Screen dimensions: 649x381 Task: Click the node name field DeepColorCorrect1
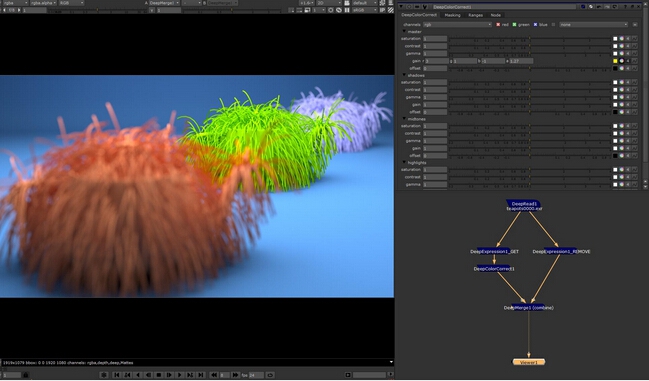coord(504,7)
